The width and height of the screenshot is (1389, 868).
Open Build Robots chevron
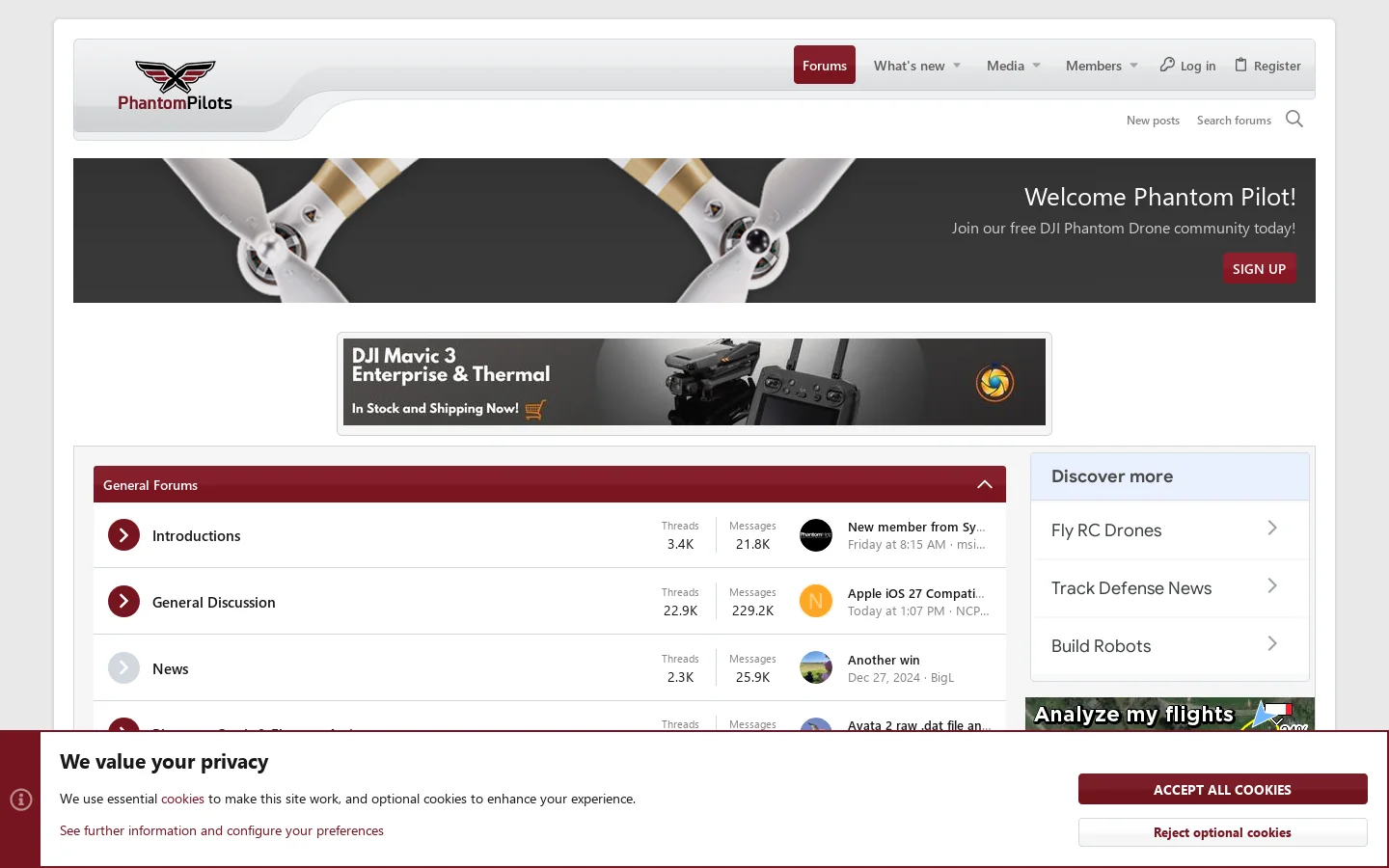(x=1272, y=644)
